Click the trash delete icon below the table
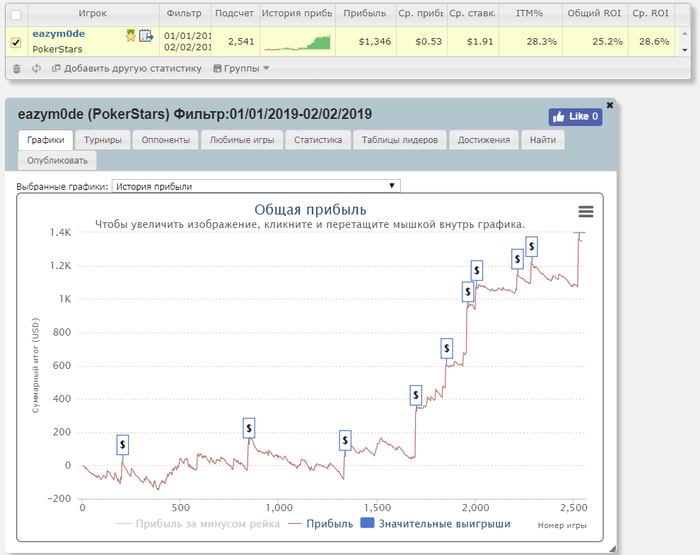This screenshot has width=700, height=555. [x=17, y=69]
